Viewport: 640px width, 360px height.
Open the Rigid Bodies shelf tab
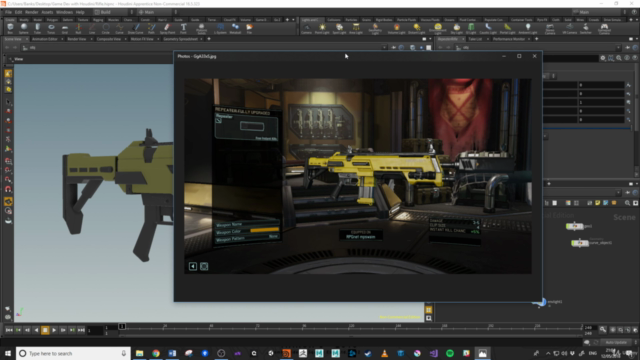[x=384, y=20]
